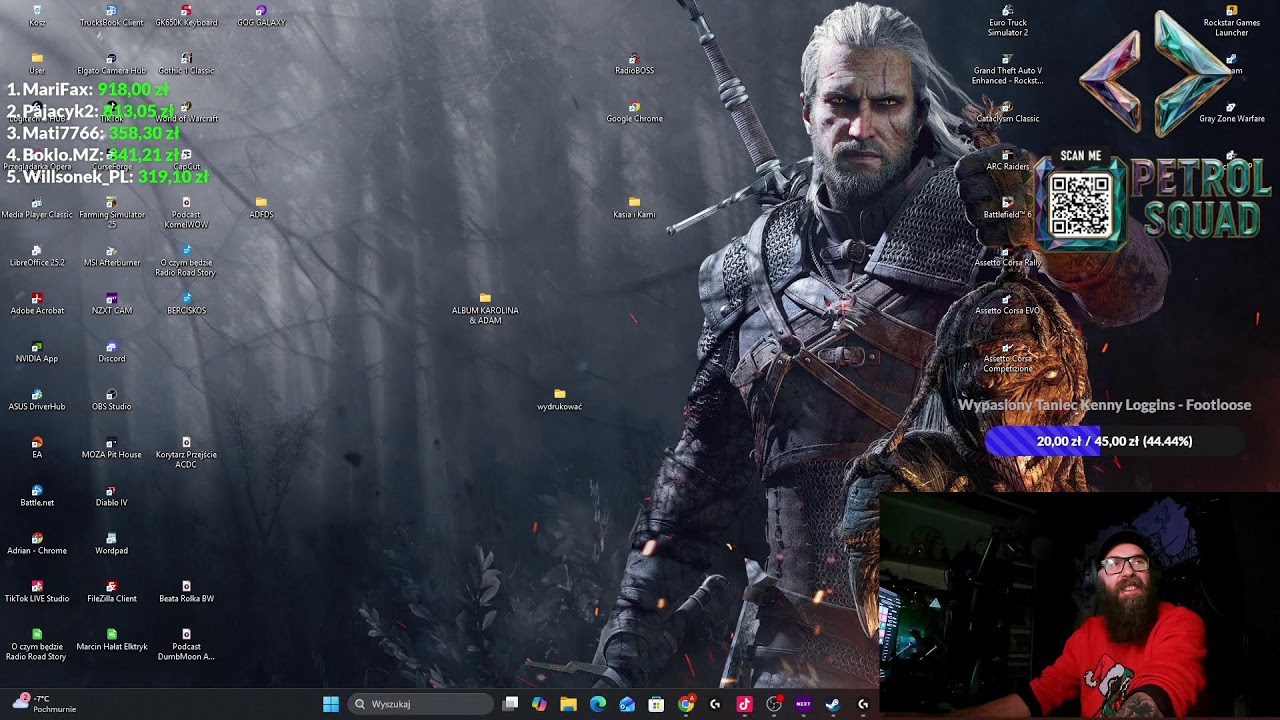Switch to OBS Studio on the taskbar
This screenshot has height=720, width=1280.
click(773, 704)
